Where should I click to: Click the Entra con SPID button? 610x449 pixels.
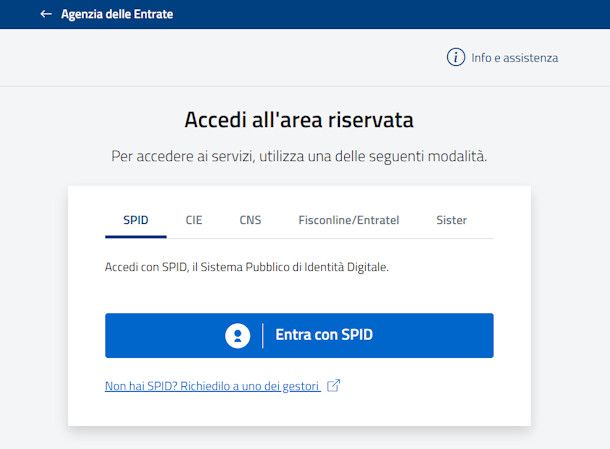click(x=299, y=335)
